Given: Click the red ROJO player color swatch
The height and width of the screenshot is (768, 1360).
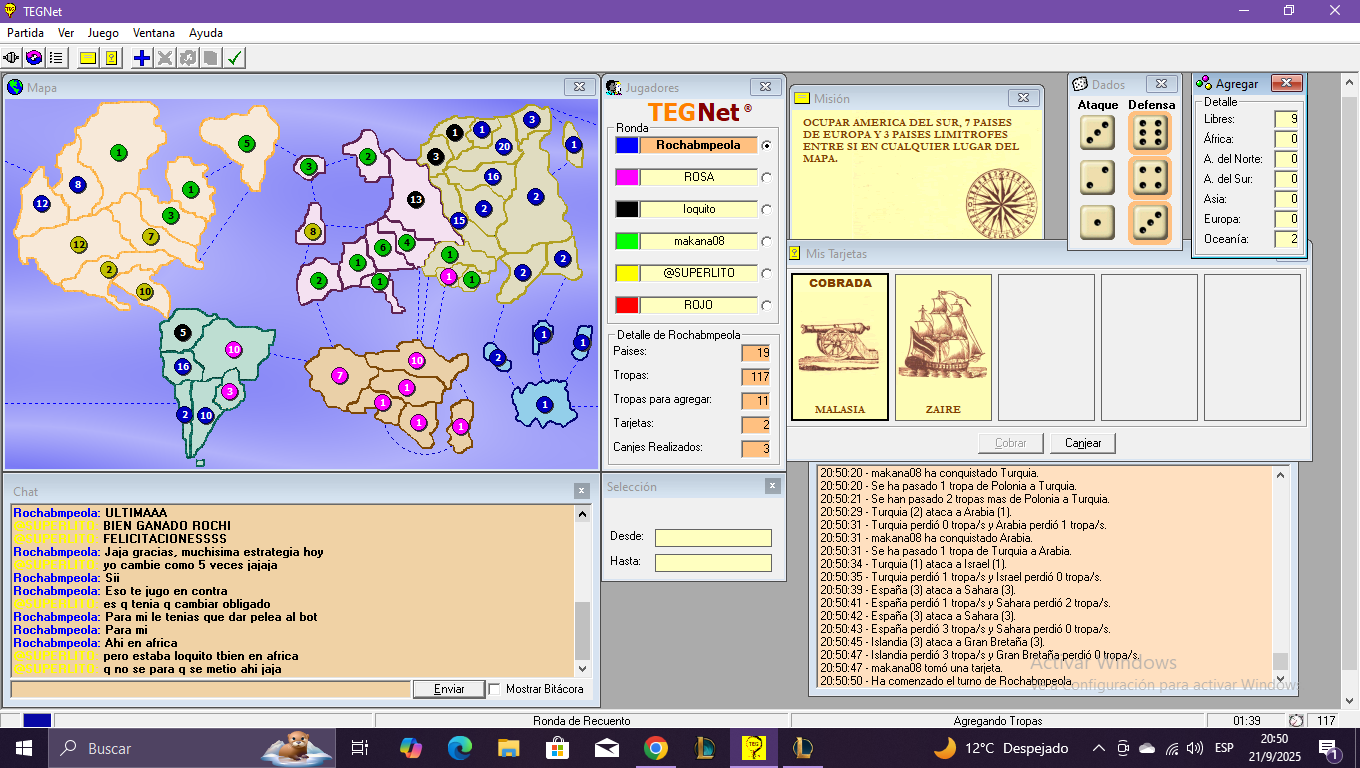Looking at the screenshot, I should [627, 305].
